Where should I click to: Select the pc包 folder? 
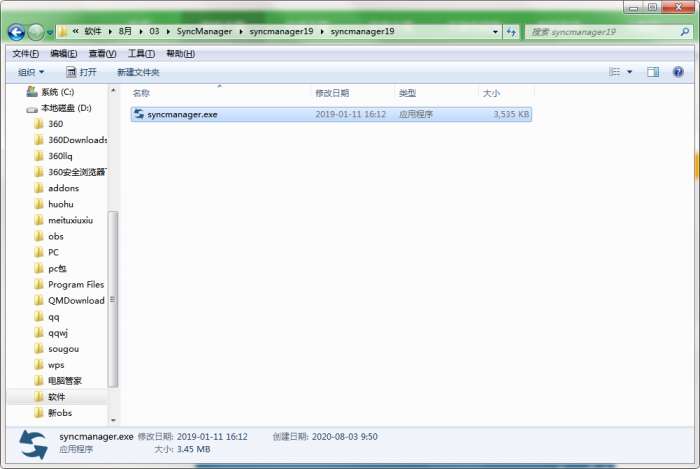click(57, 269)
